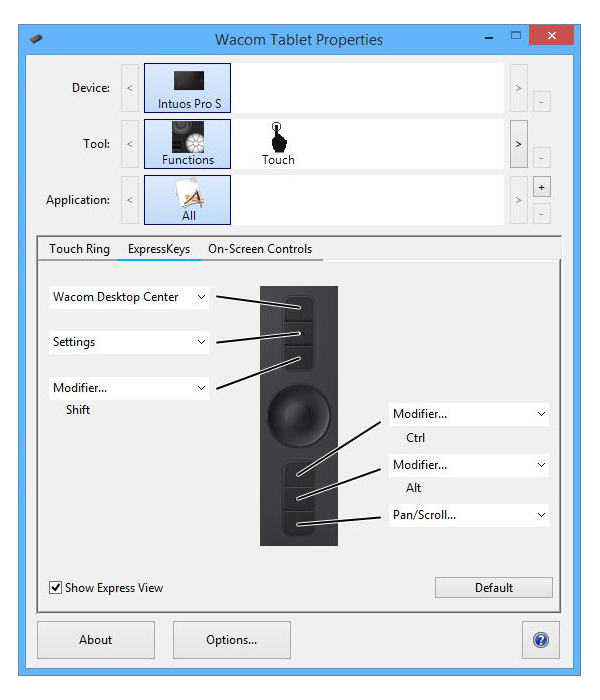This screenshot has height=700, width=600.
Task: Open Options dialog
Action: point(232,640)
